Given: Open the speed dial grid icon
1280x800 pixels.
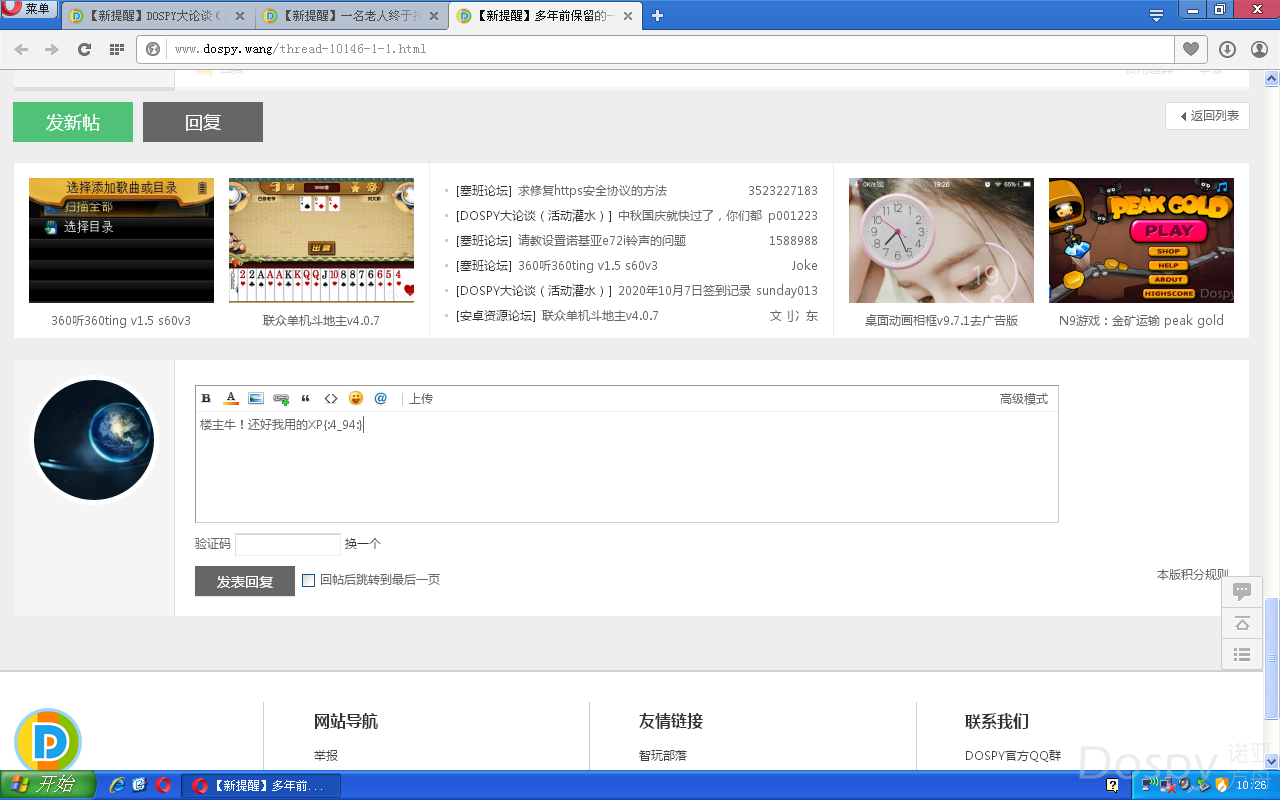Looking at the screenshot, I should (x=116, y=49).
